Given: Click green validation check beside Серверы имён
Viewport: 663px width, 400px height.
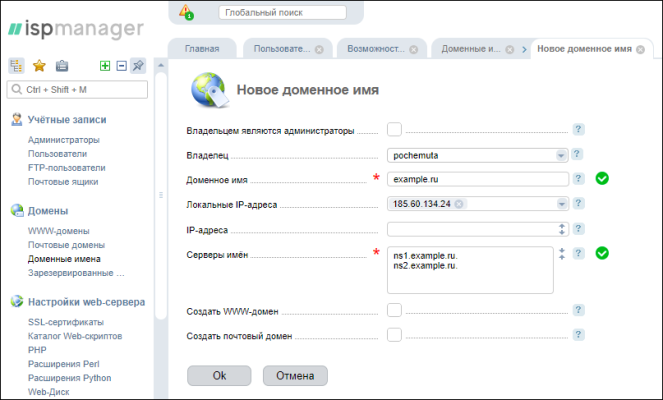Looking at the screenshot, I should 602,253.
